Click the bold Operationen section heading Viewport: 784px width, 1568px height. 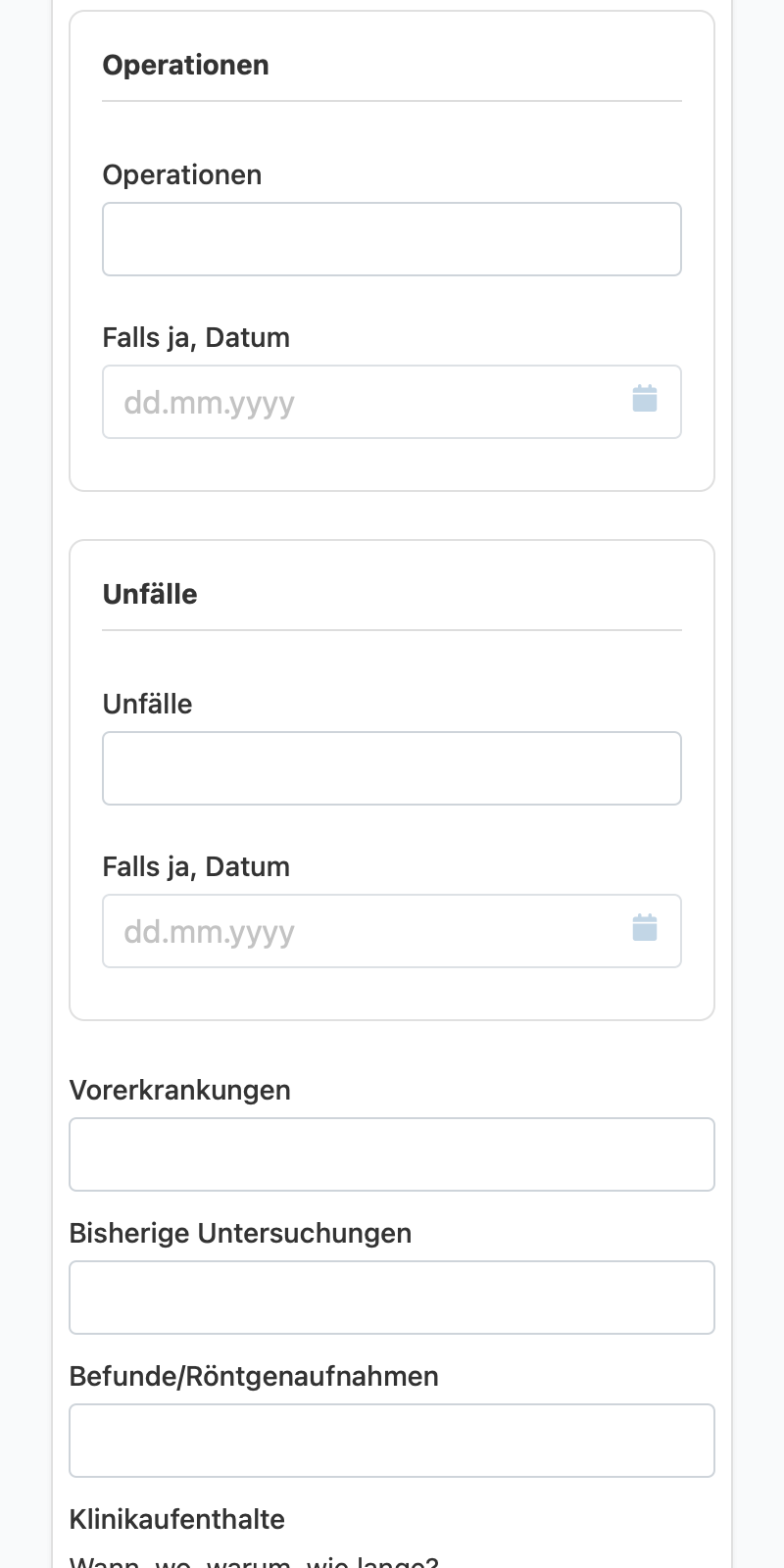point(185,65)
